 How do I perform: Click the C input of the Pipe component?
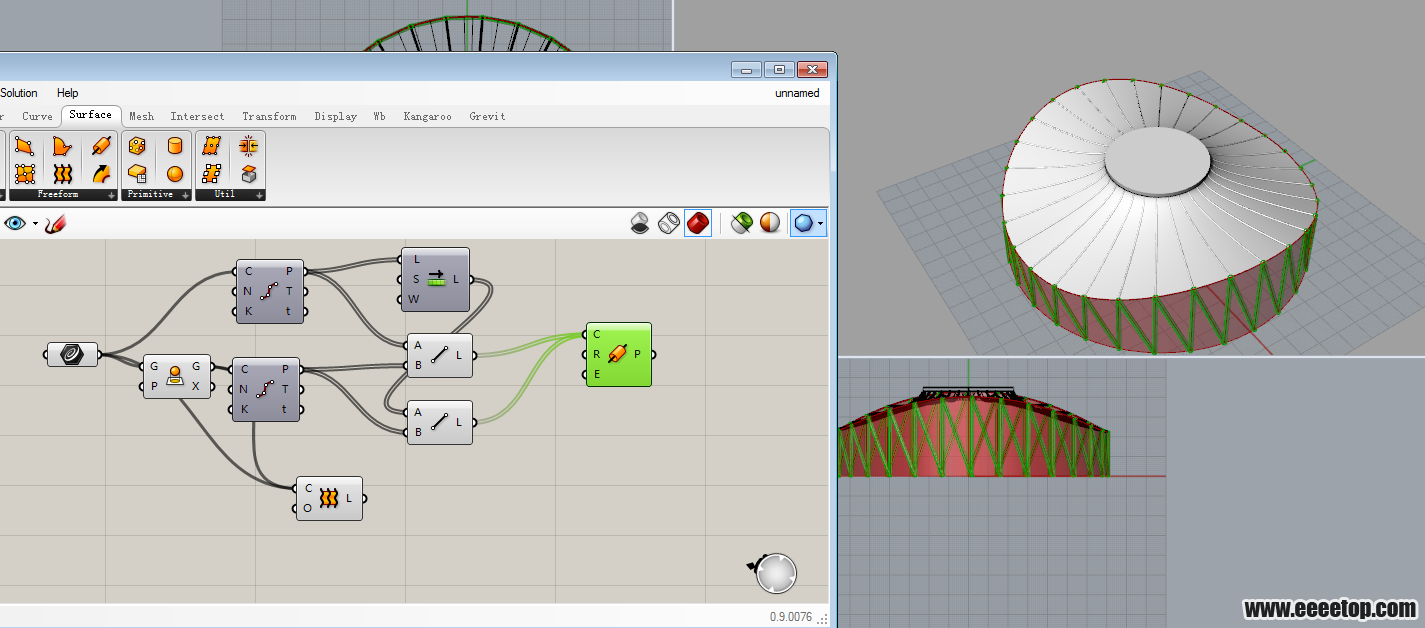[x=596, y=334]
